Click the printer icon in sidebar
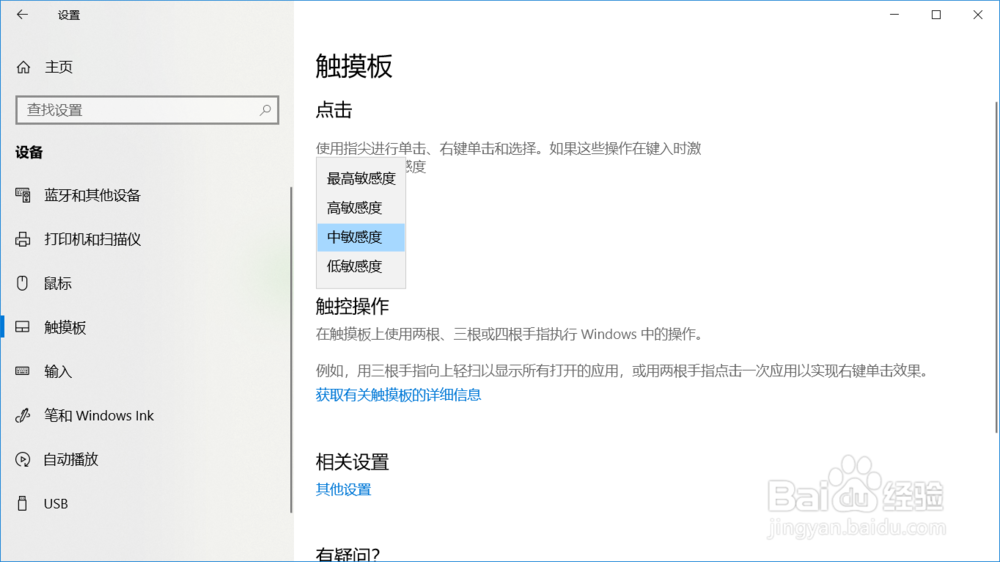The height and width of the screenshot is (562, 1000). click(x=23, y=239)
